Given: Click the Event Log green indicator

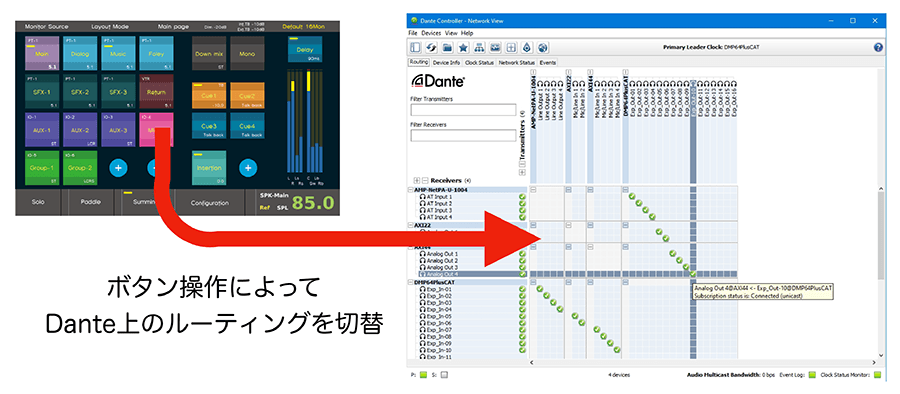Looking at the screenshot, I should pos(812,375).
